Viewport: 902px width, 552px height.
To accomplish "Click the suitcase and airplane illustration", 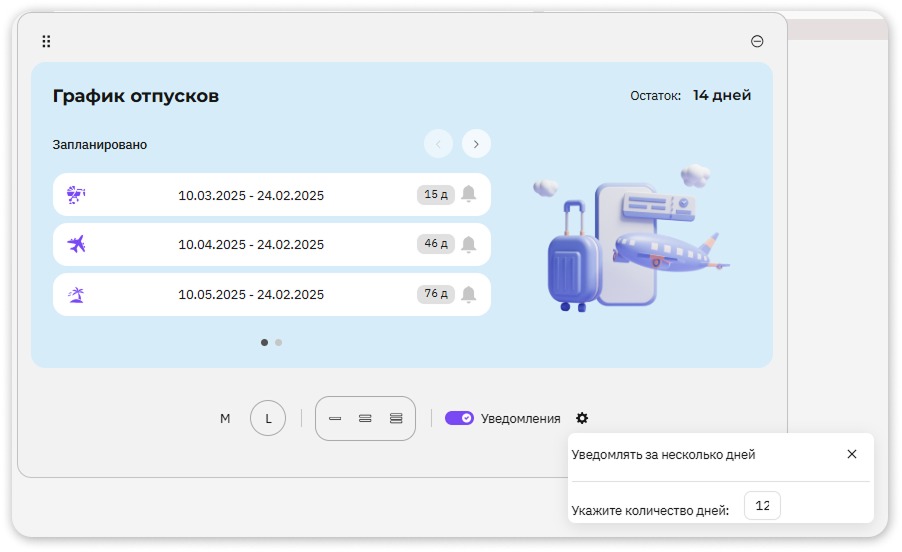I will coord(631,237).
